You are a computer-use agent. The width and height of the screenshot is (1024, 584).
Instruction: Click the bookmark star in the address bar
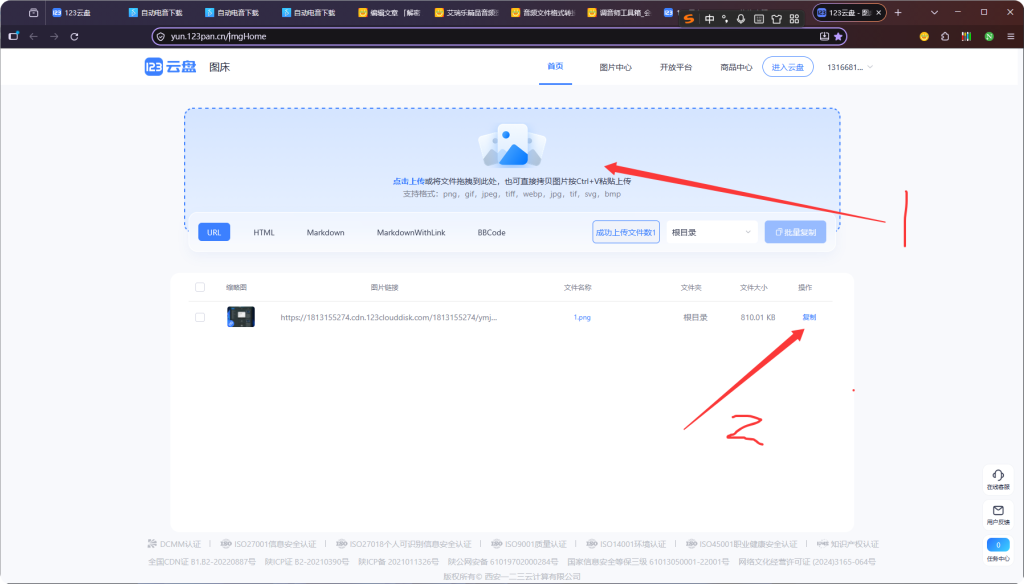pos(838,37)
